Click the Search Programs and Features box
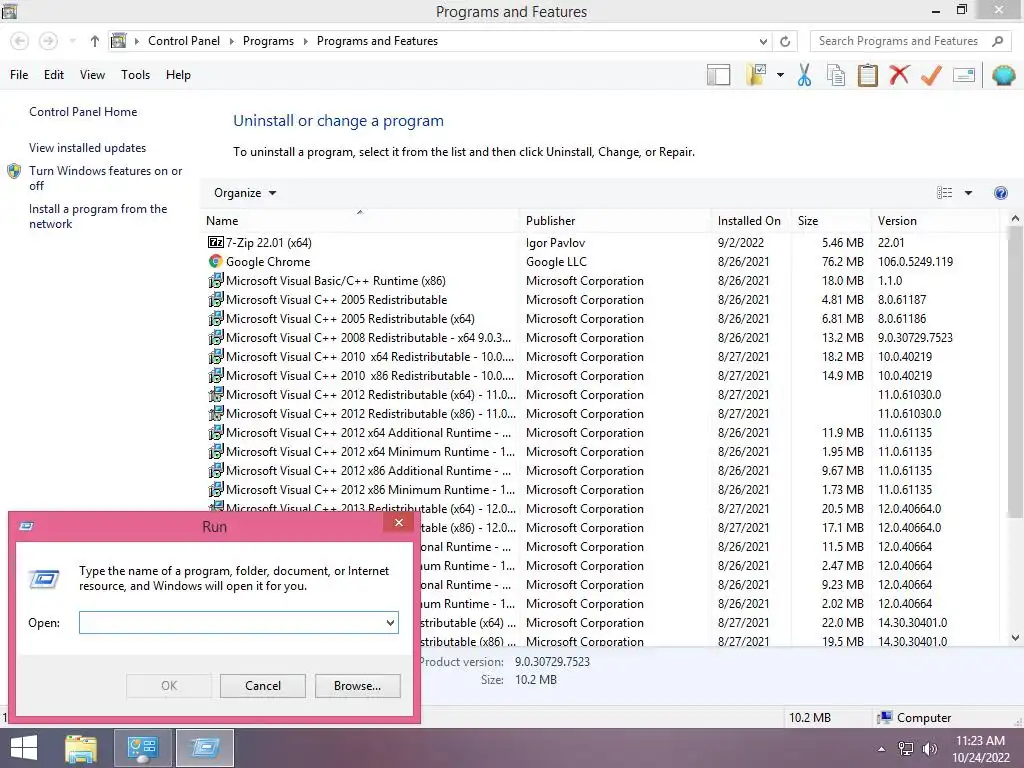Screen dimensions: 1024x768 tap(899, 41)
